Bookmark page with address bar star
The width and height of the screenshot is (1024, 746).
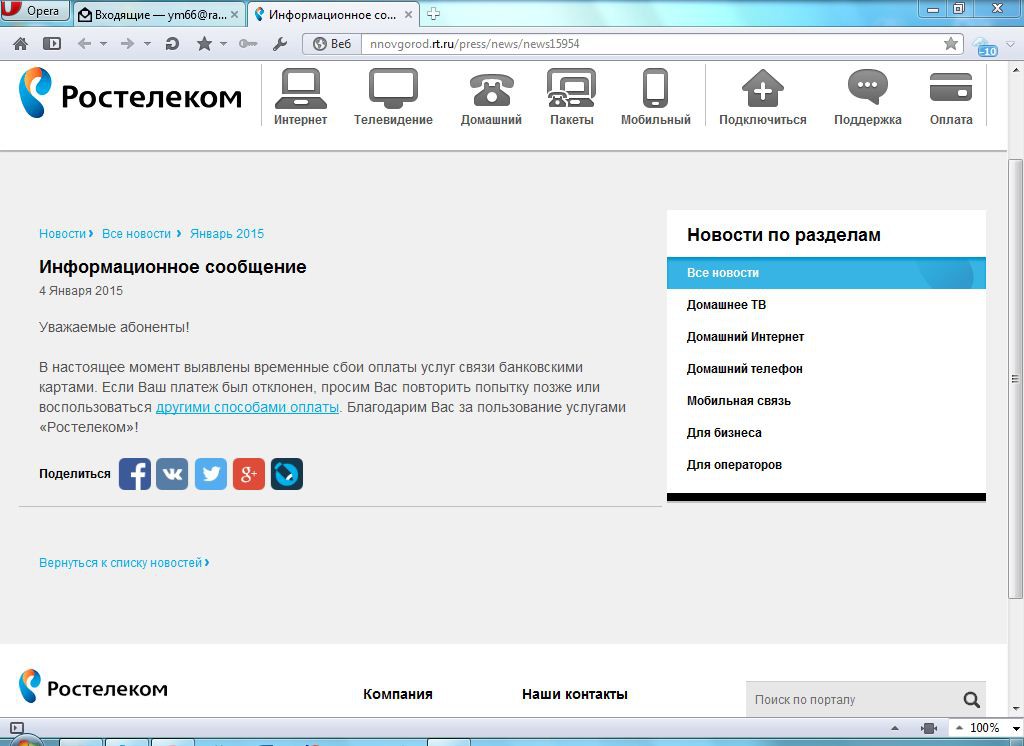[x=951, y=44]
